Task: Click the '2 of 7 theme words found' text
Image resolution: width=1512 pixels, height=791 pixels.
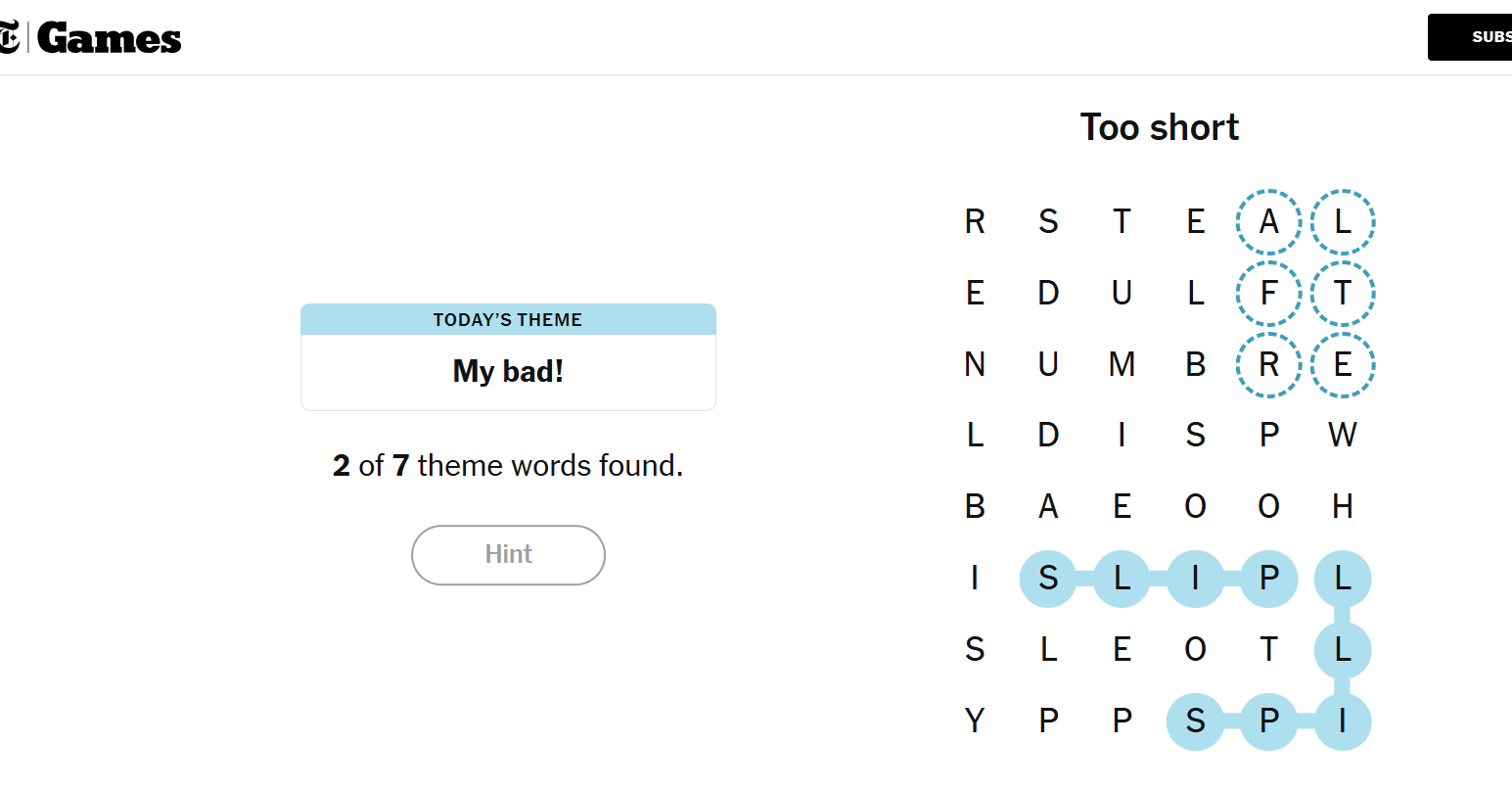Action: click(x=508, y=466)
